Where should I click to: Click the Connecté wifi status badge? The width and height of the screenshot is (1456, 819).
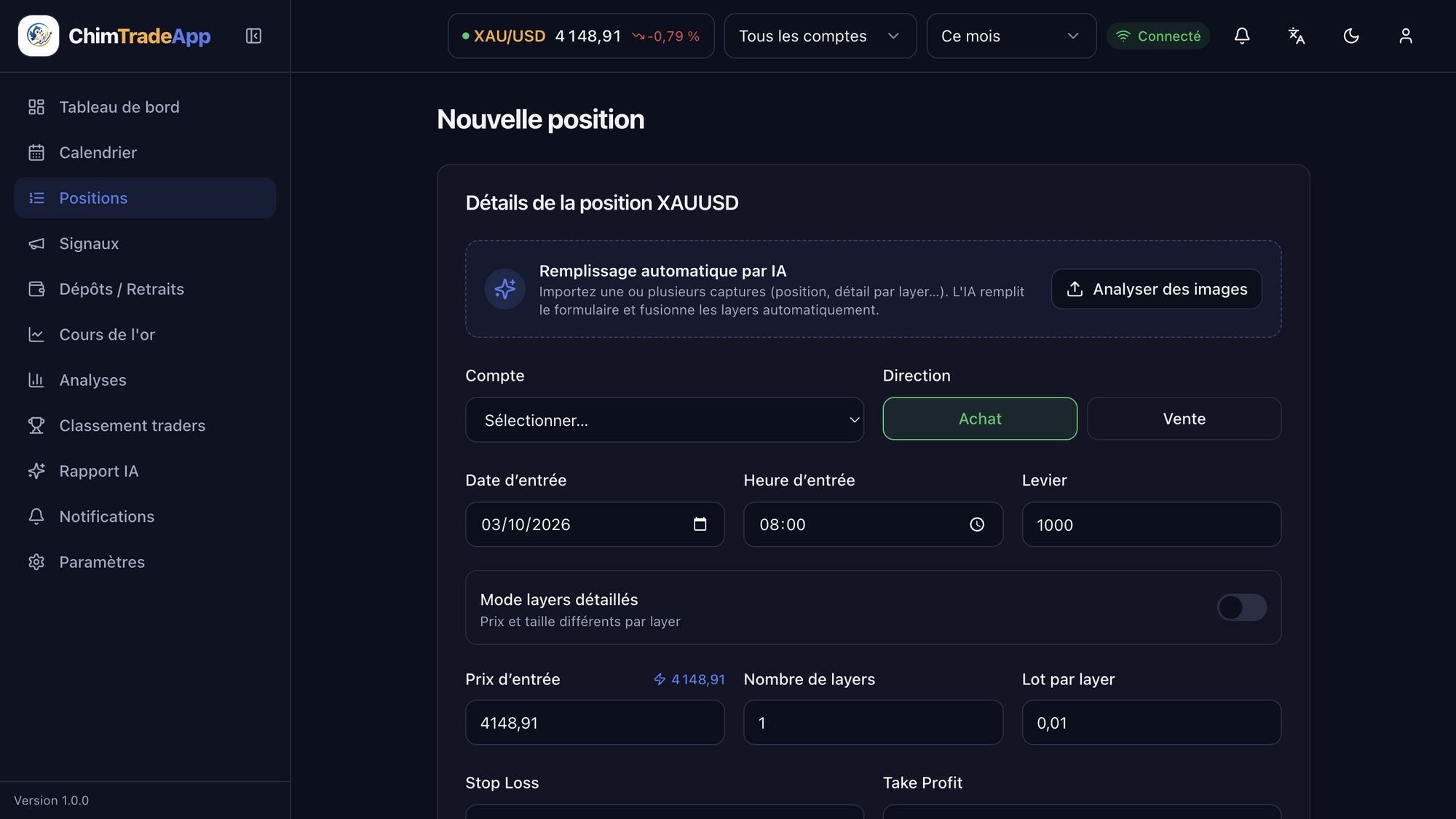[x=1158, y=36]
